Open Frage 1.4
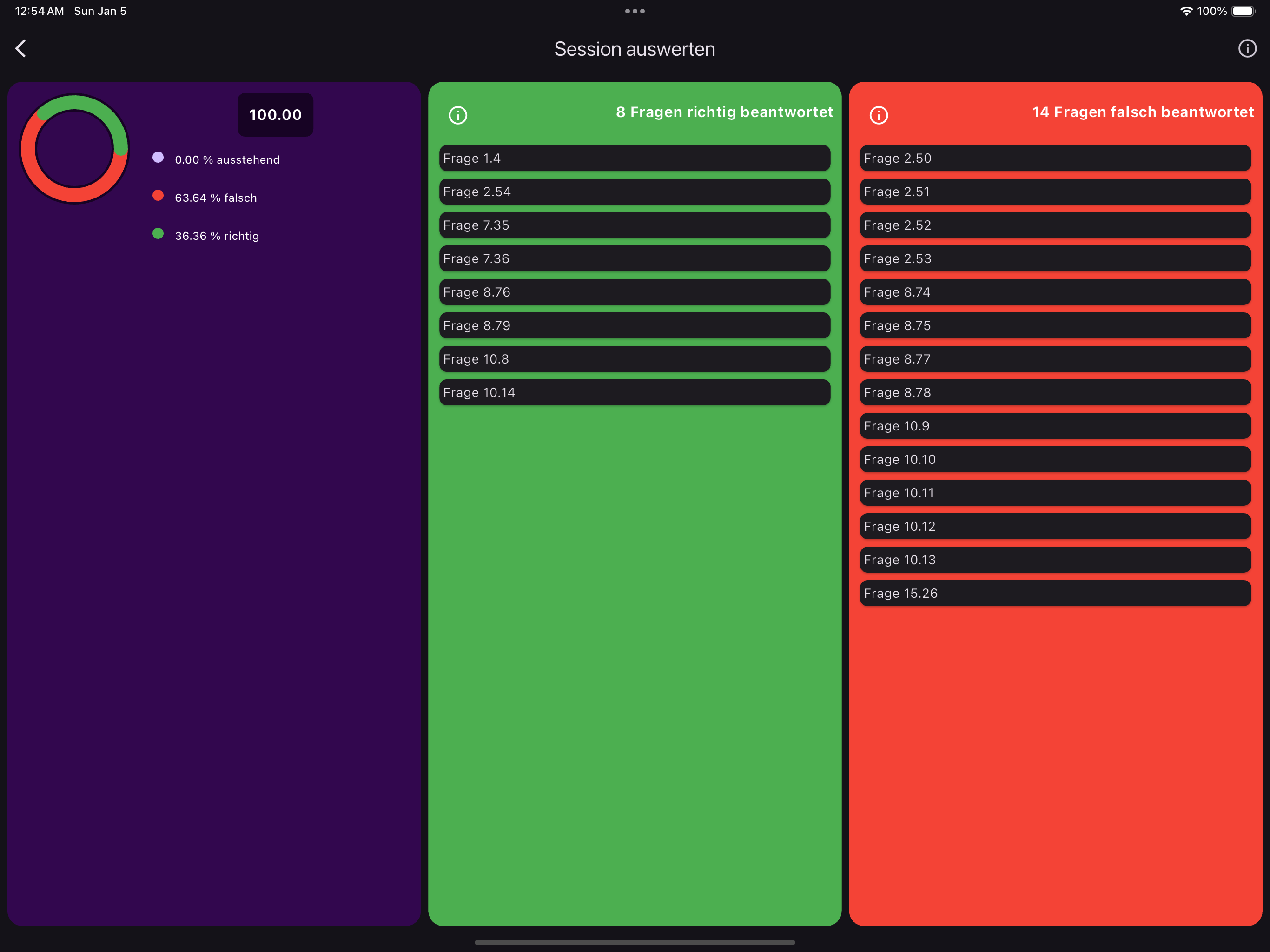1270x952 pixels. (635, 158)
